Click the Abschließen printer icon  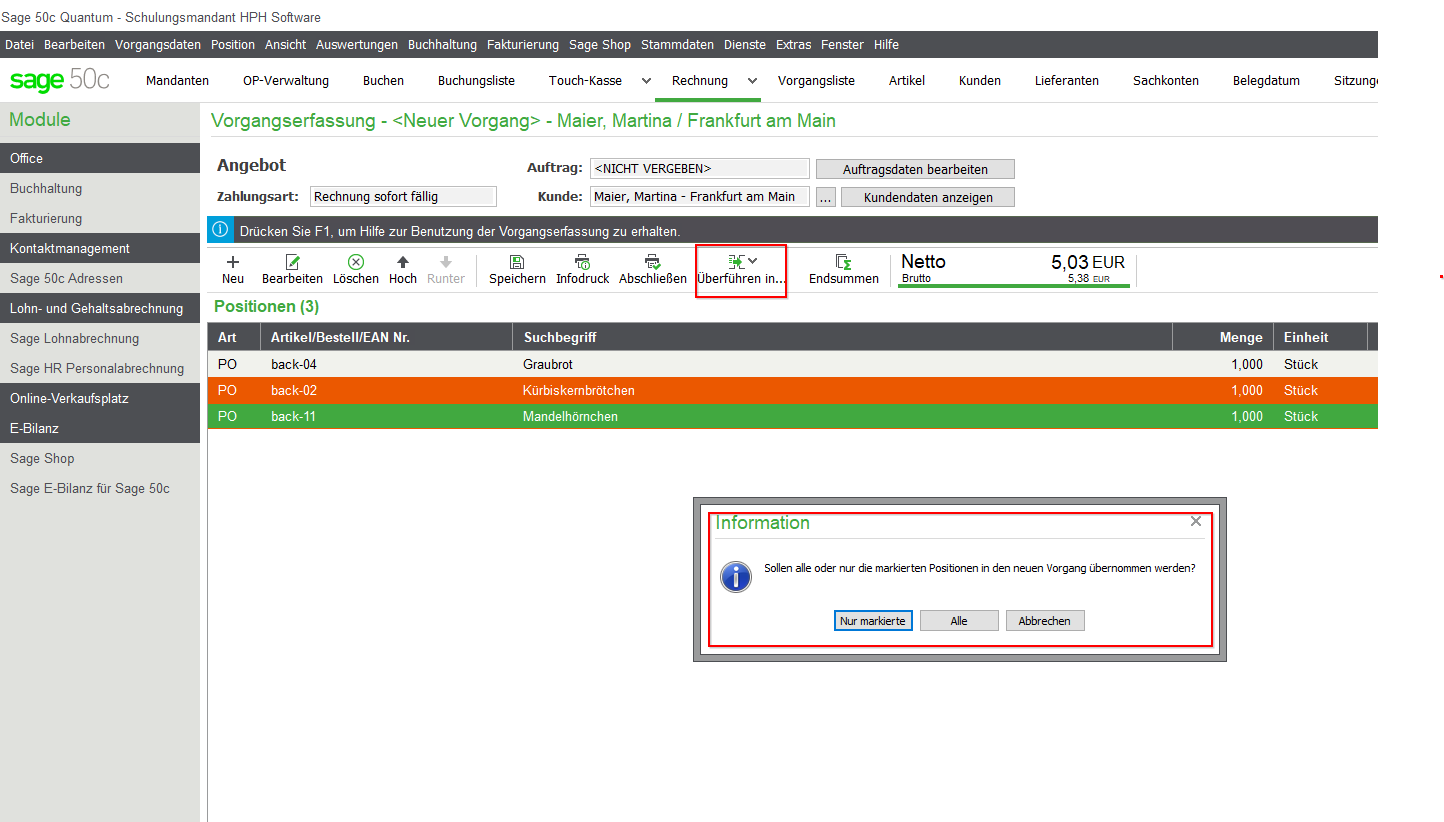652,262
